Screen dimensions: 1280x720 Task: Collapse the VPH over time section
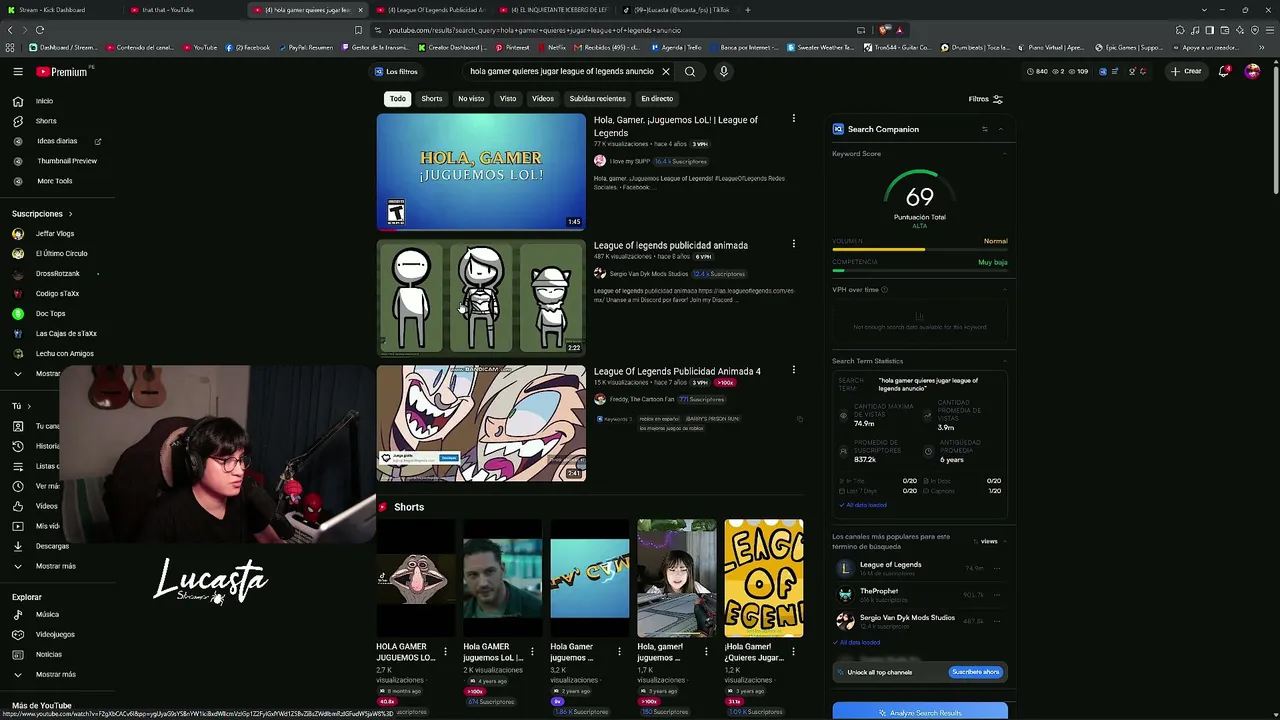[x=1005, y=290]
